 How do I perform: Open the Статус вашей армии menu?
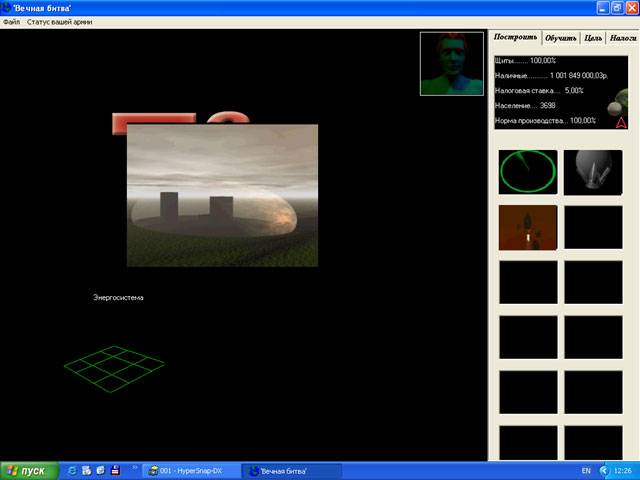[x=59, y=21]
